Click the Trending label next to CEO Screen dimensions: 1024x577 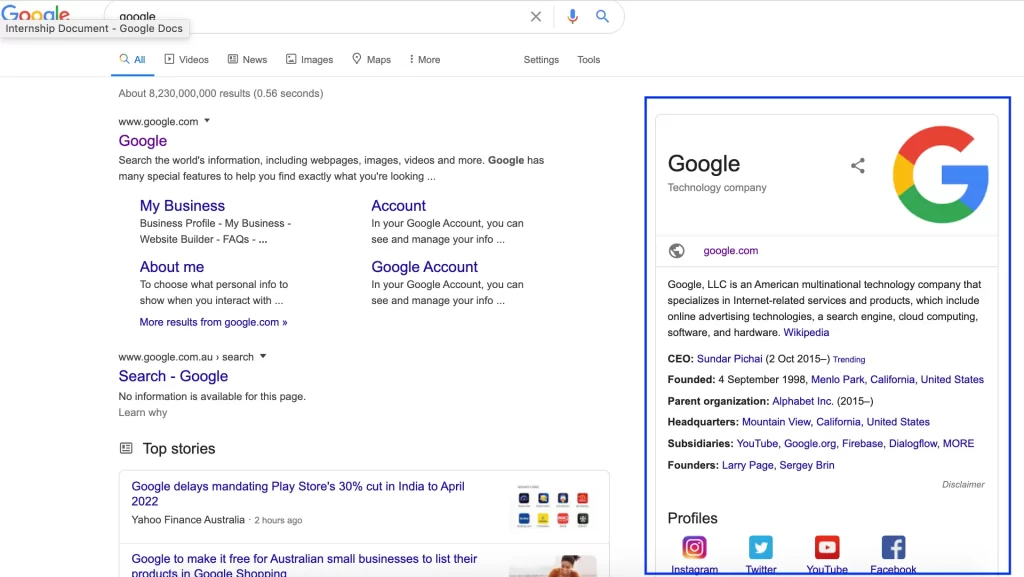pyautogui.click(x=848, y=360)
